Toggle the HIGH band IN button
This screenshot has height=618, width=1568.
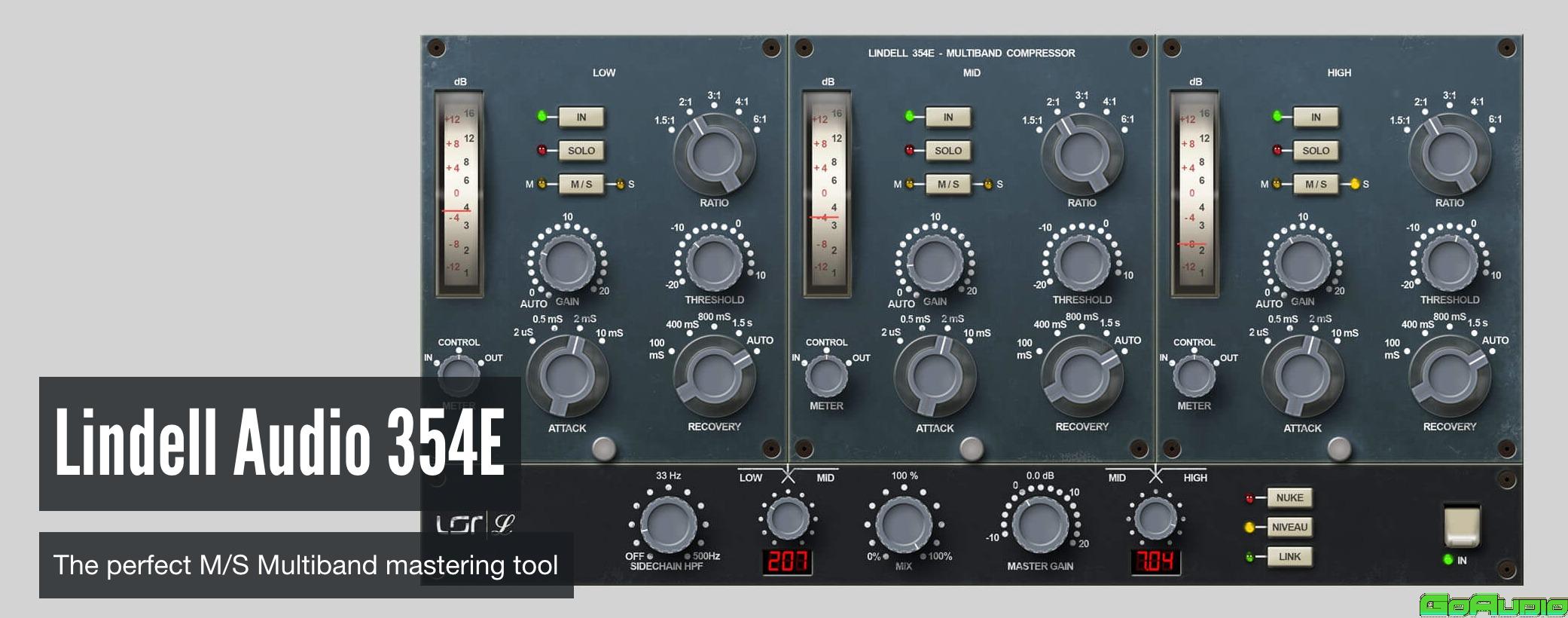(1316, 117)
